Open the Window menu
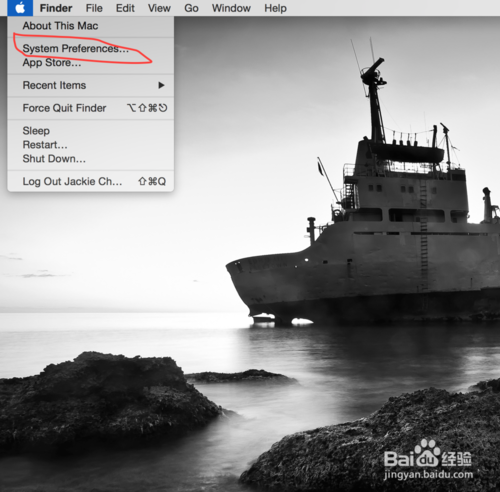This screenshot has width=500, height=492. pos(231,8)
